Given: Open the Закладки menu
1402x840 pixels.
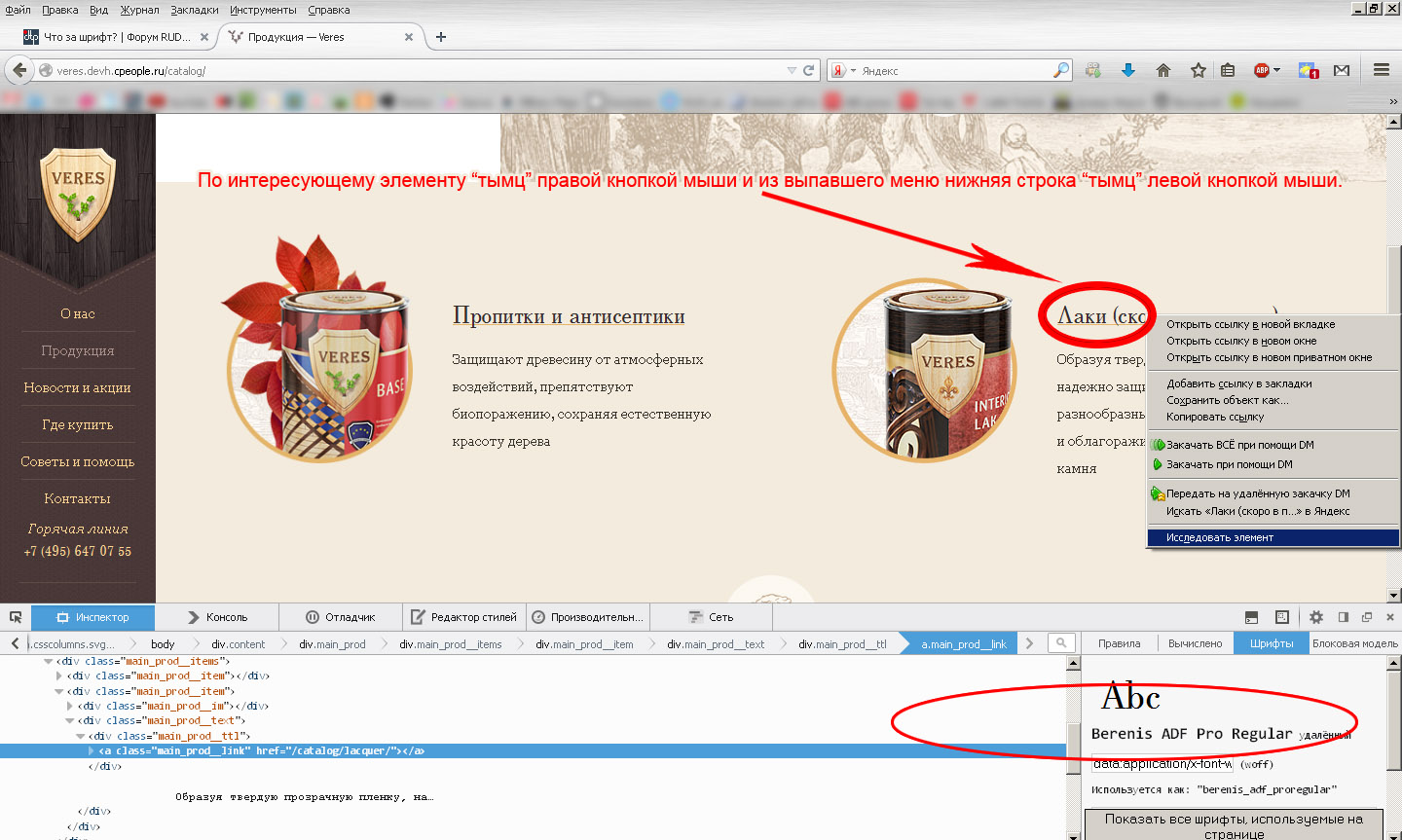Looking at the screenshot, I should [x=195, y=10].
